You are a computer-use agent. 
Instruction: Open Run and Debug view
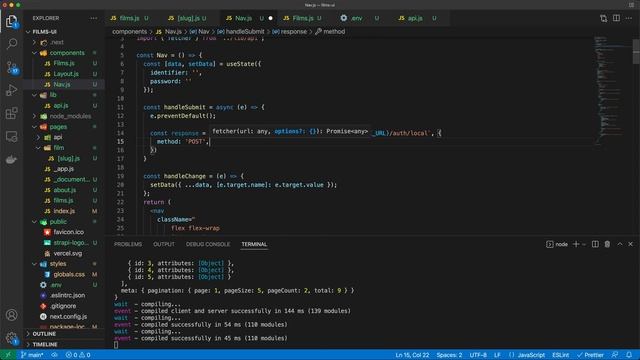(x=11, y=90)
